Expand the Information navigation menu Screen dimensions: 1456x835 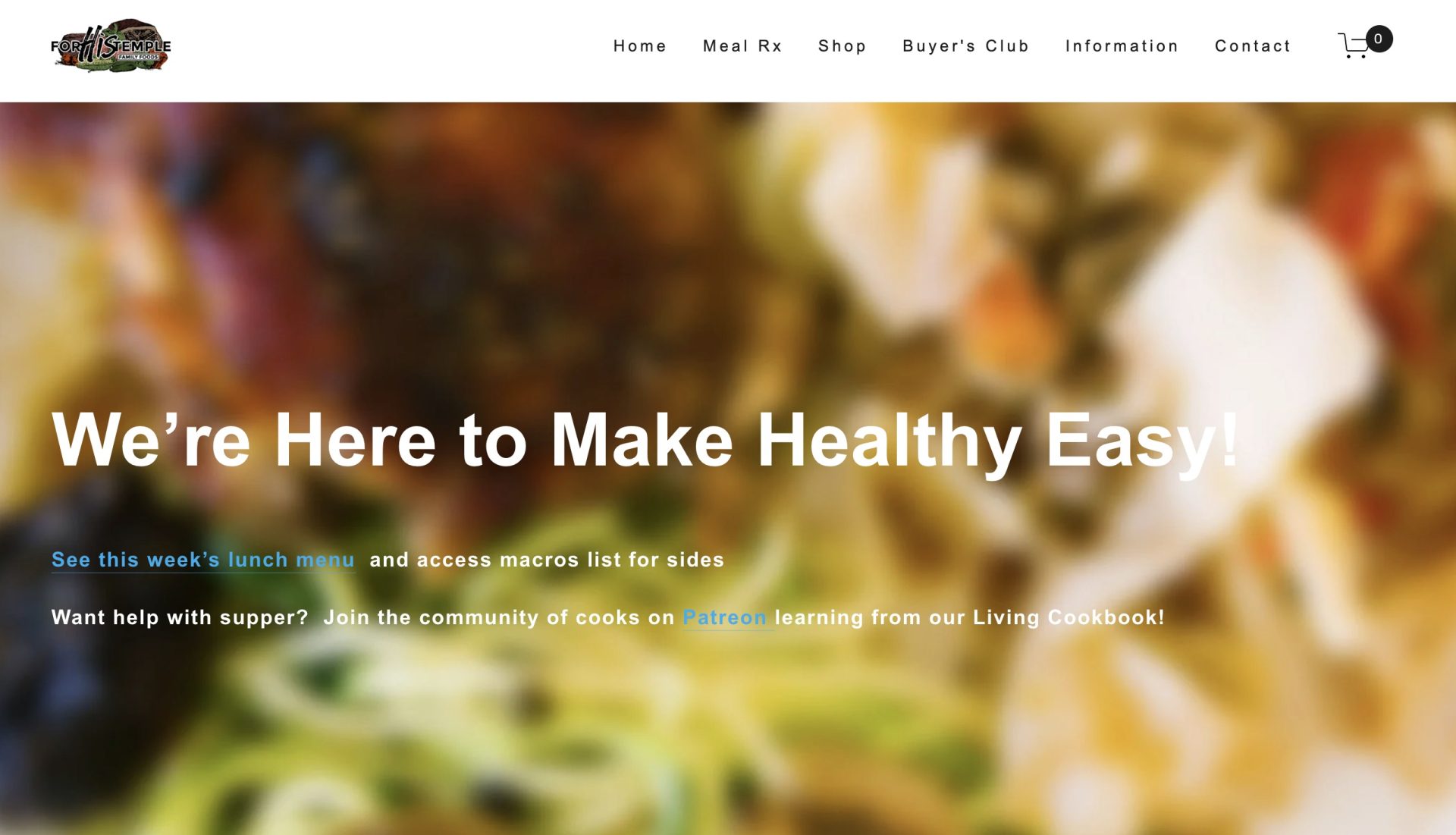point(1122,46)
